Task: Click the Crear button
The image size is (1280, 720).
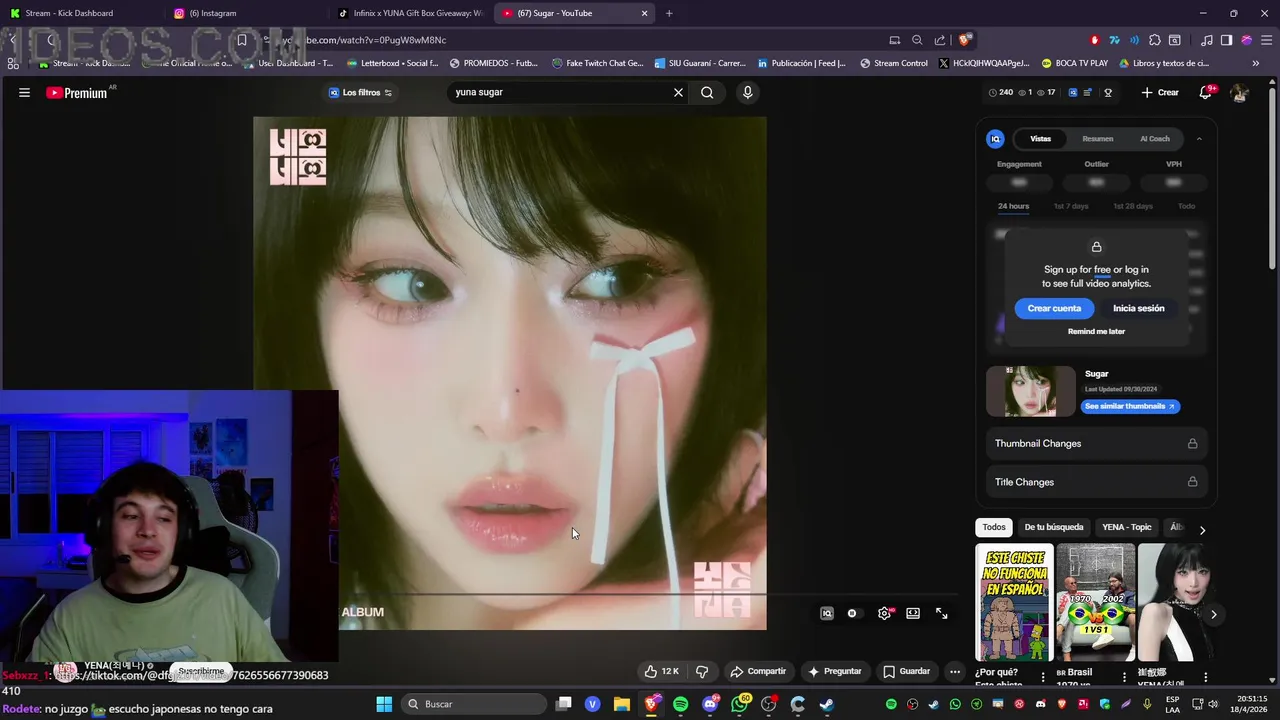Action: coord(1160,92)
